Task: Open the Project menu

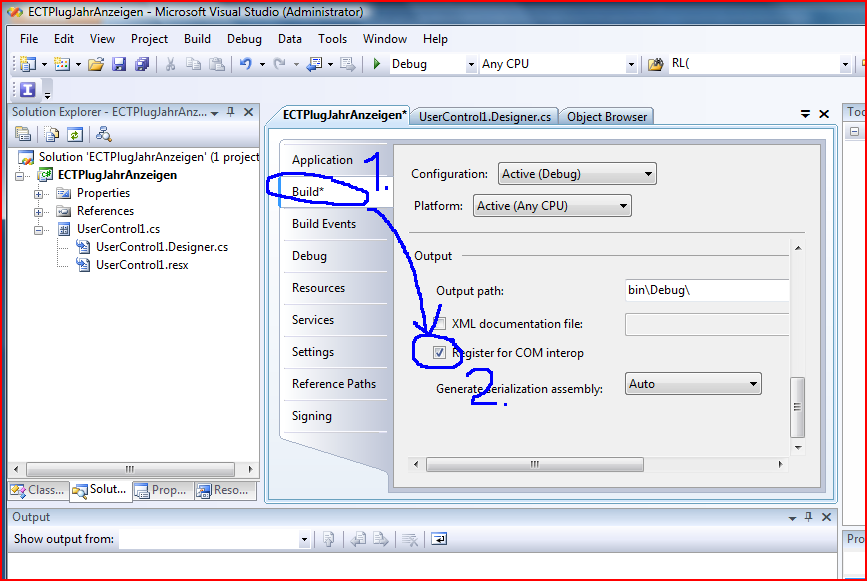Action: tap(149, 39)
